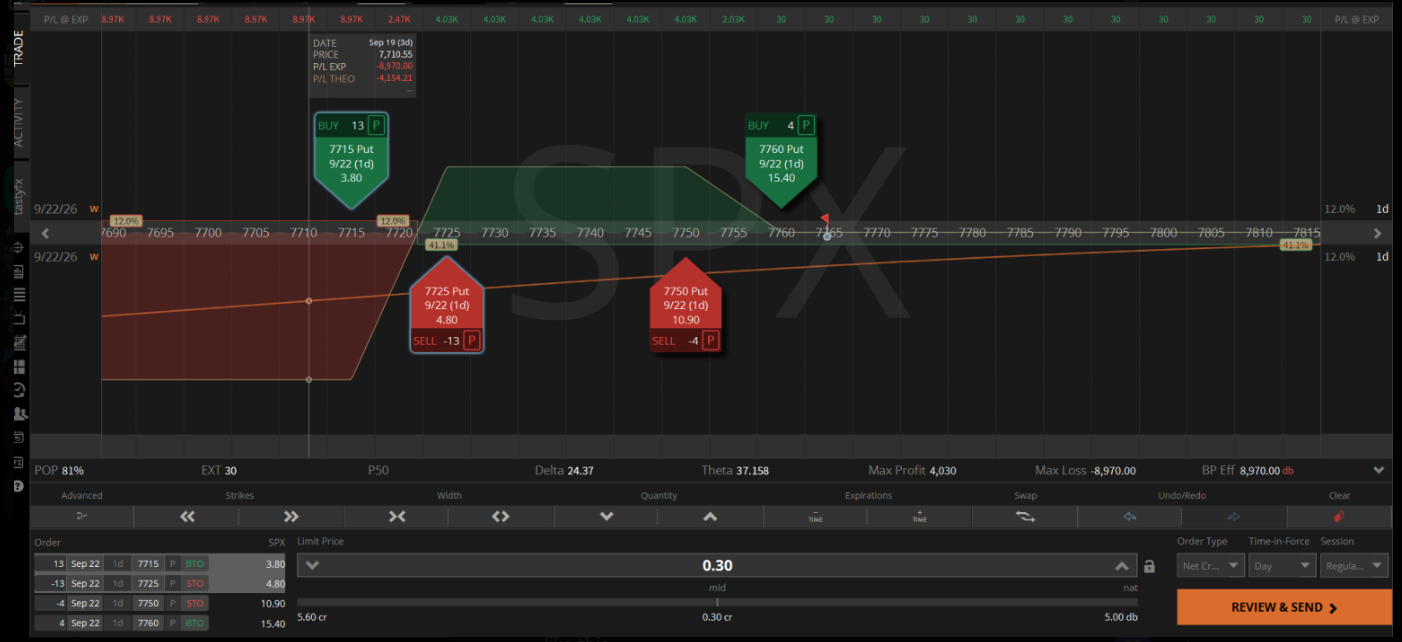Narrow the spread width icon
The height and width of the screenshot is (642, 1402).
(x=397, y=516)
